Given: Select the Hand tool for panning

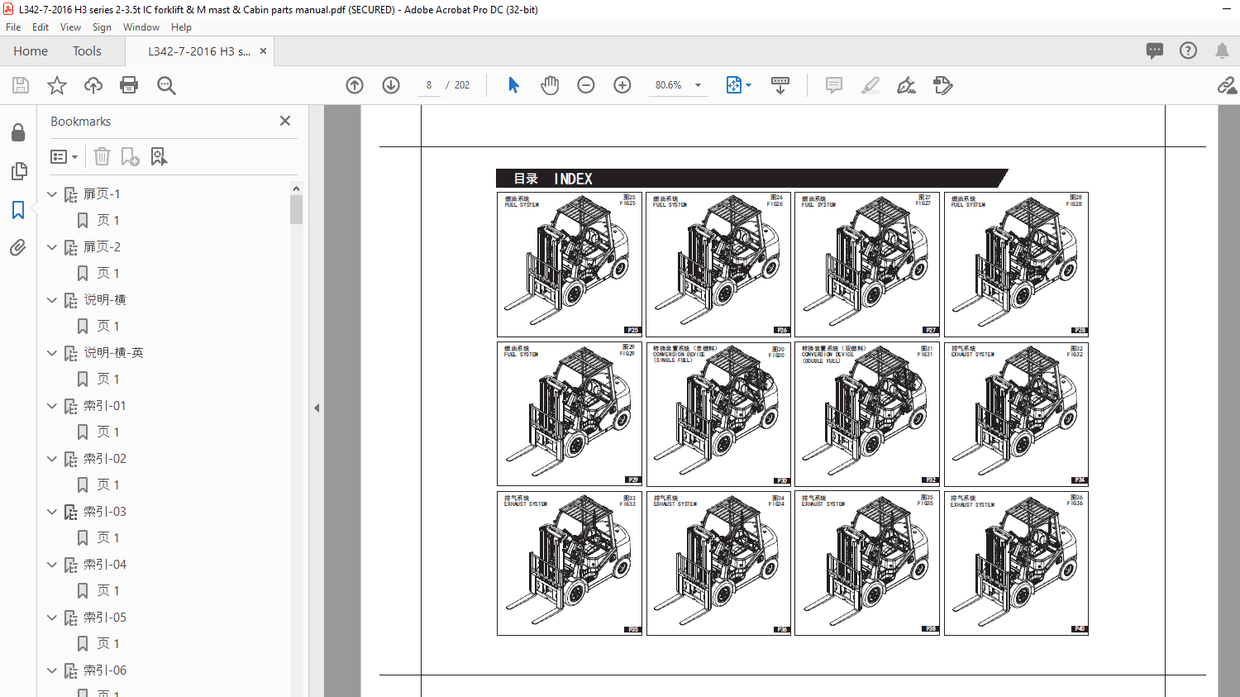Looking at the screenshot, I should 549,85.
